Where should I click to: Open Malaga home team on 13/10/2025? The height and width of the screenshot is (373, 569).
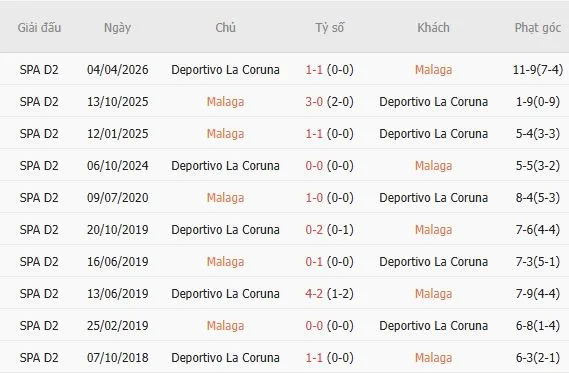[225, 102]
